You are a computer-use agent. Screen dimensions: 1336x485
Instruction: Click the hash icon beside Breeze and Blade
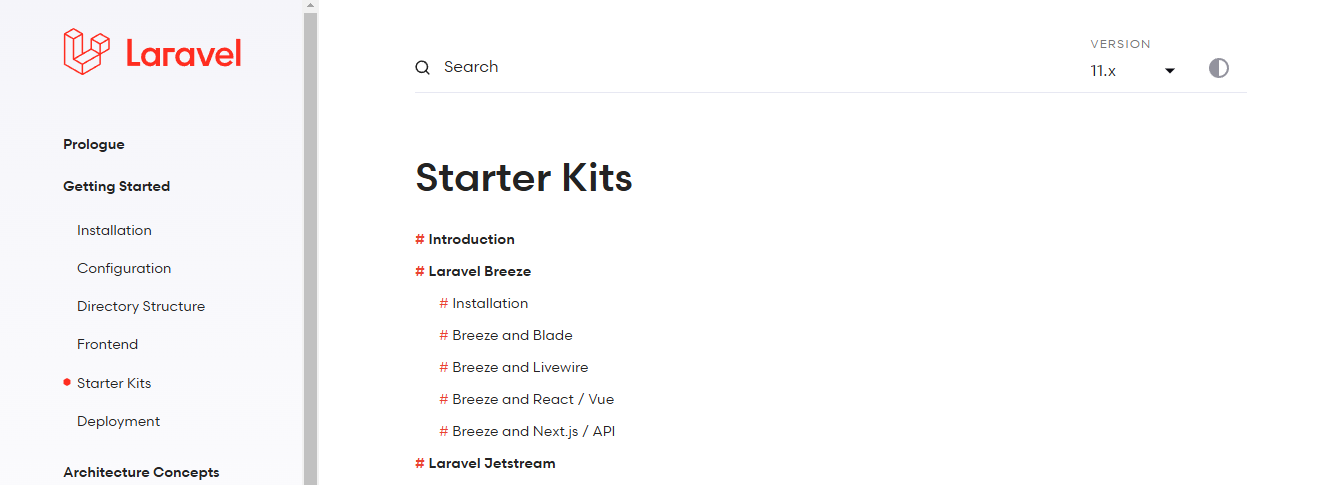point(444,335)
